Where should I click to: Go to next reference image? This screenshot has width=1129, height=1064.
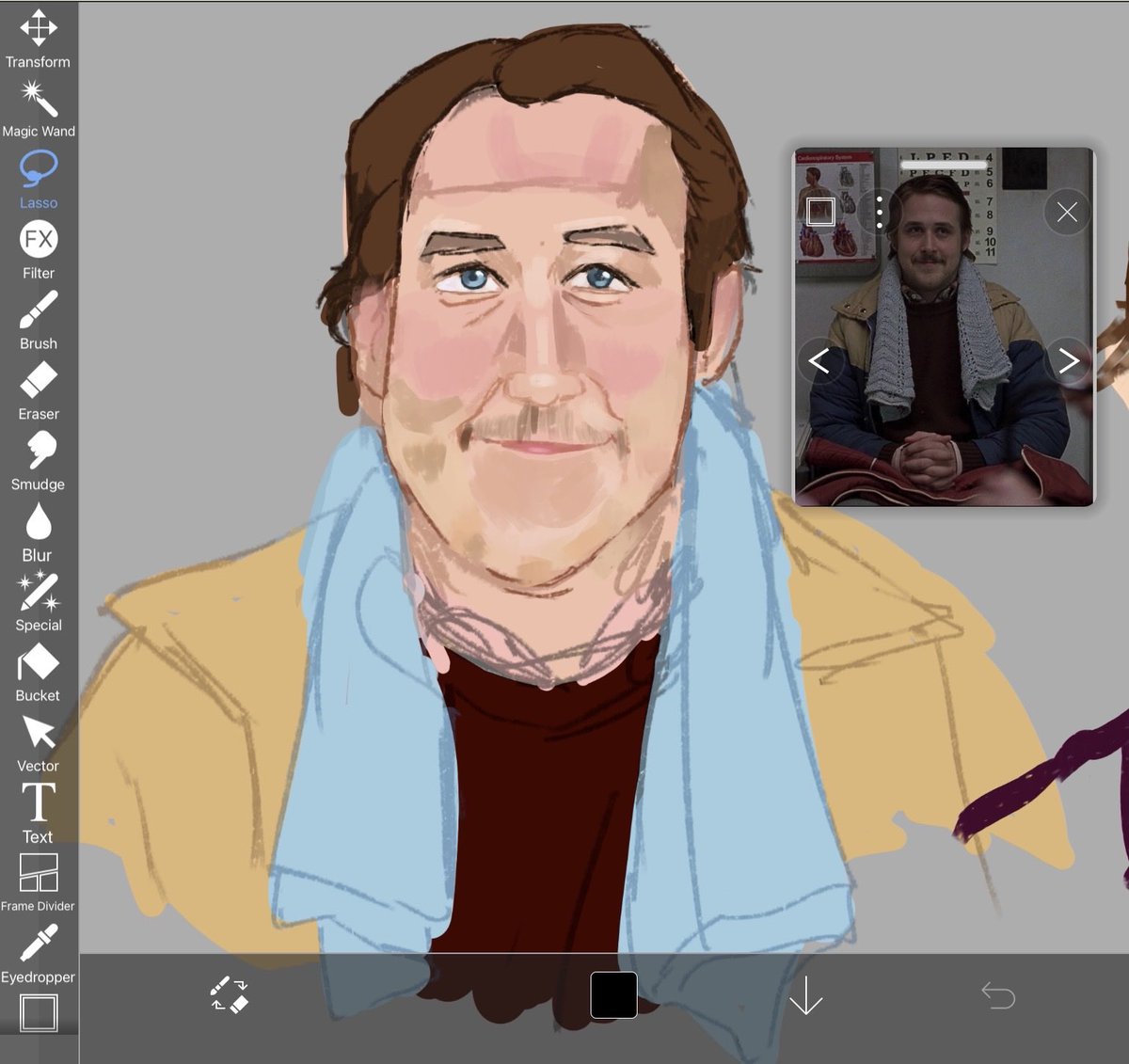(1069, 360)
